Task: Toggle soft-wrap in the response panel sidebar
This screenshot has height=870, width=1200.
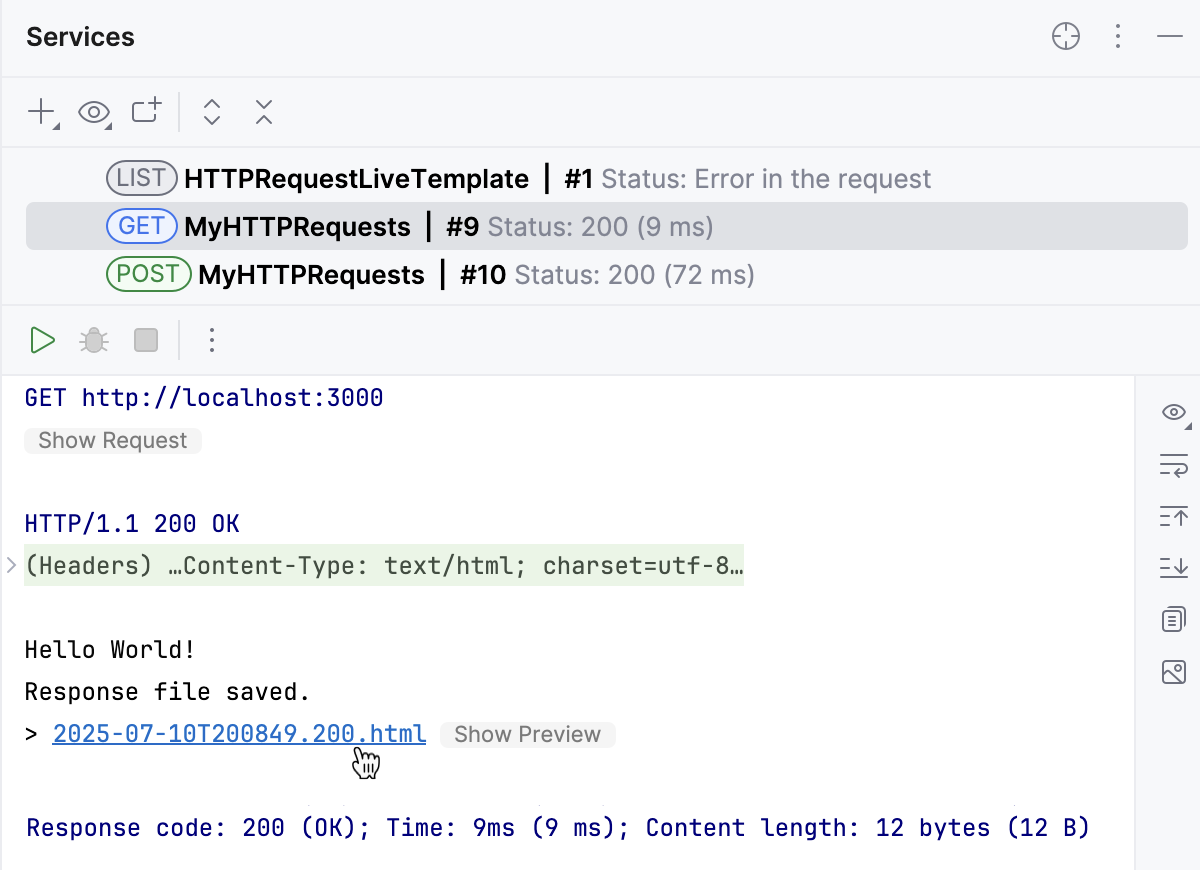Action: (1173, 466)
